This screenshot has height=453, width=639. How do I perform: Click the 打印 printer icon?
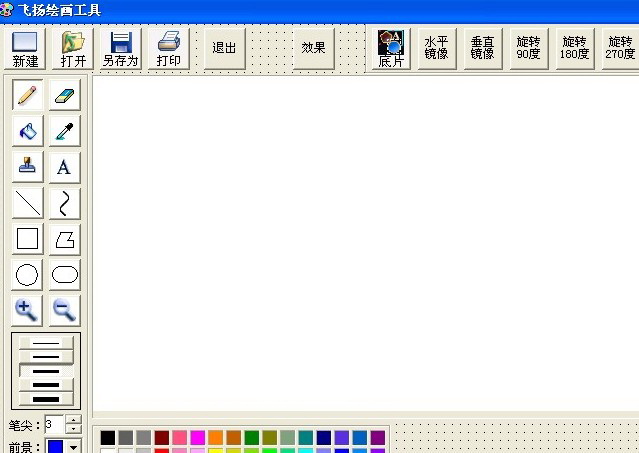pyautogui.click(x=169, y=49)
